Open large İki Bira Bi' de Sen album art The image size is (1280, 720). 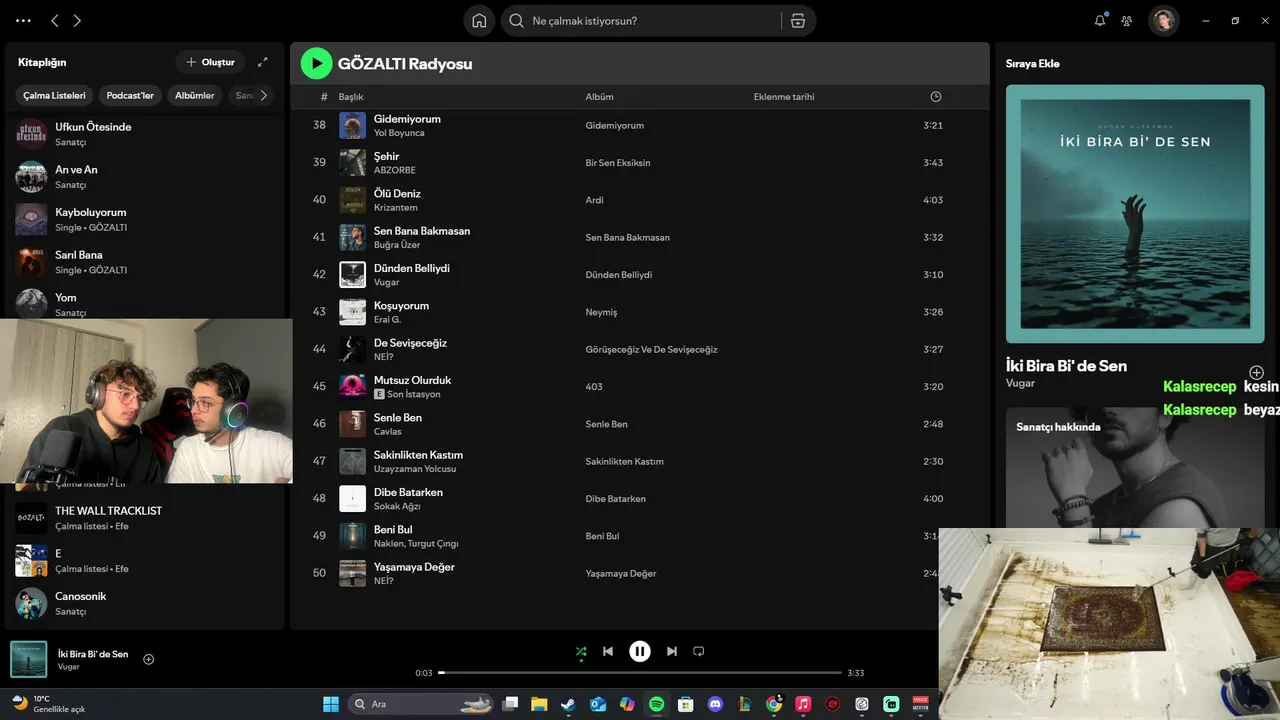(x=1135, y=214)
